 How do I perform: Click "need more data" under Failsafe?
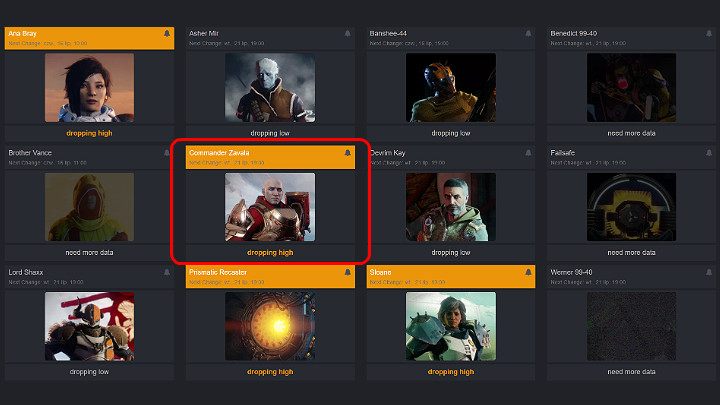631,252
